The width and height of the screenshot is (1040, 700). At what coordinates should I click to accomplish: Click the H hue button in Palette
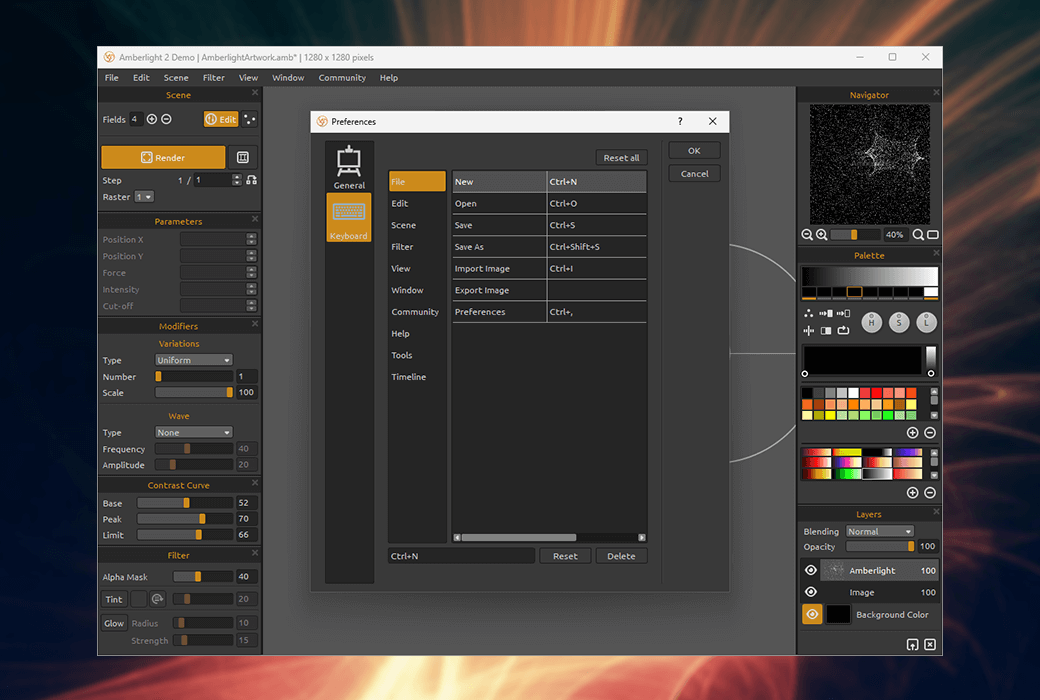[872, 323]
